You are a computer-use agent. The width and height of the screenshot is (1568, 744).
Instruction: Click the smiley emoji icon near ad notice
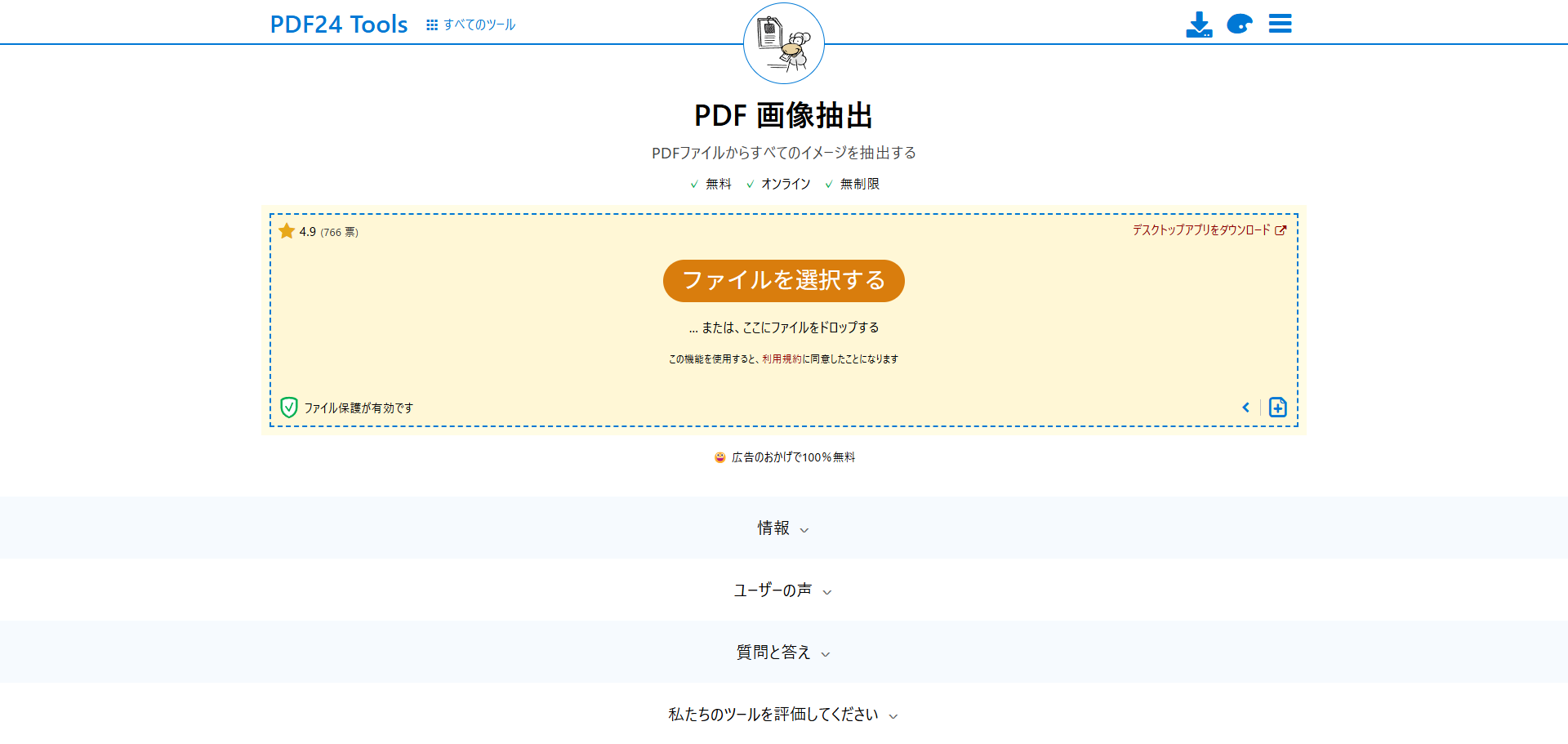[719, 457]
